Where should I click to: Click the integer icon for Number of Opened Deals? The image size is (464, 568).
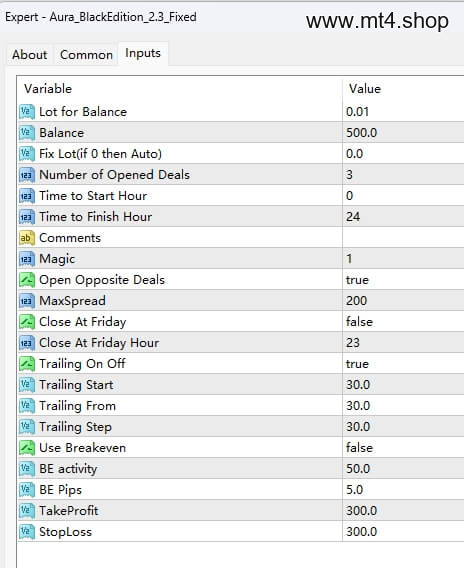[x=27, y=175]
